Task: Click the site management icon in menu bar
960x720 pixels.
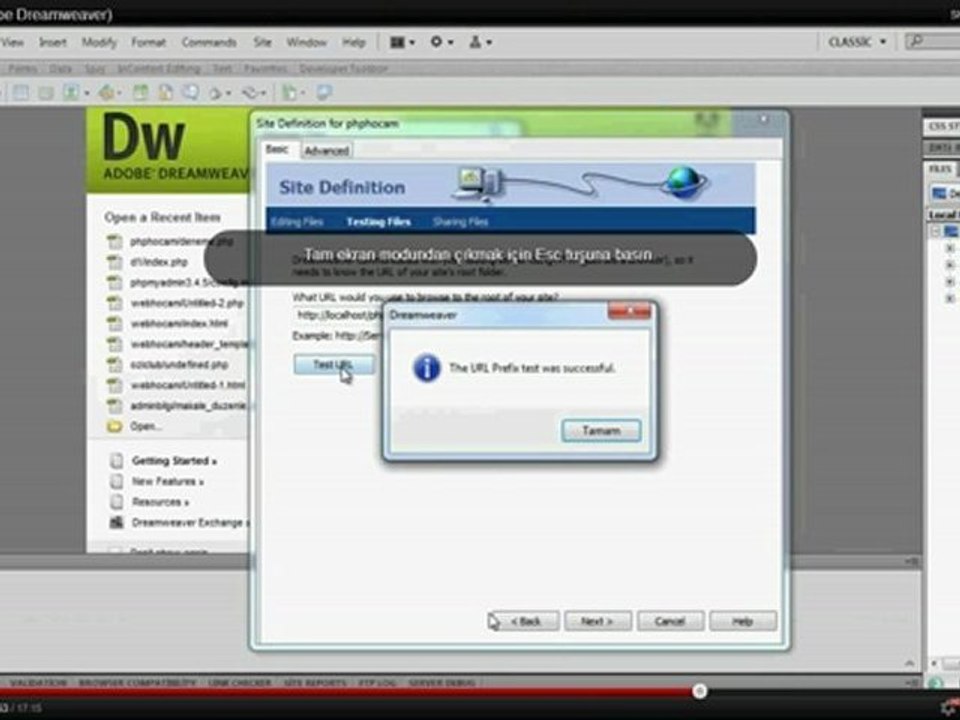Action: (x=475, y=42)
